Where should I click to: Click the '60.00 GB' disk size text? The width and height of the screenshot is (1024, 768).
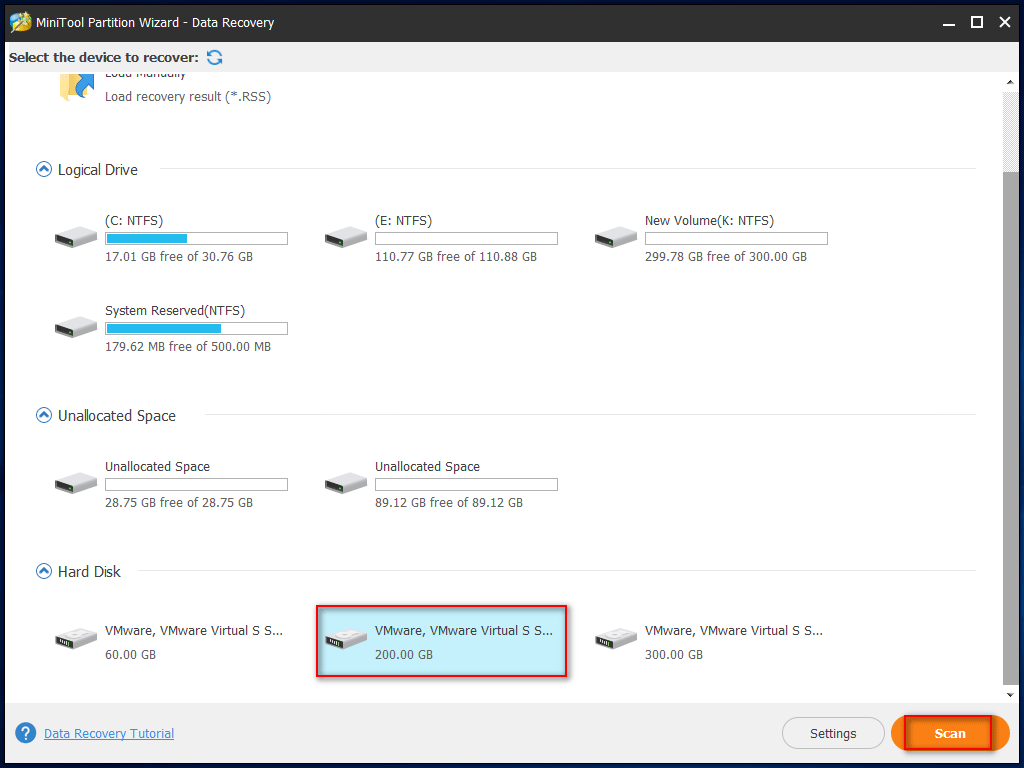pyautogui.click(x=131, y=655)
